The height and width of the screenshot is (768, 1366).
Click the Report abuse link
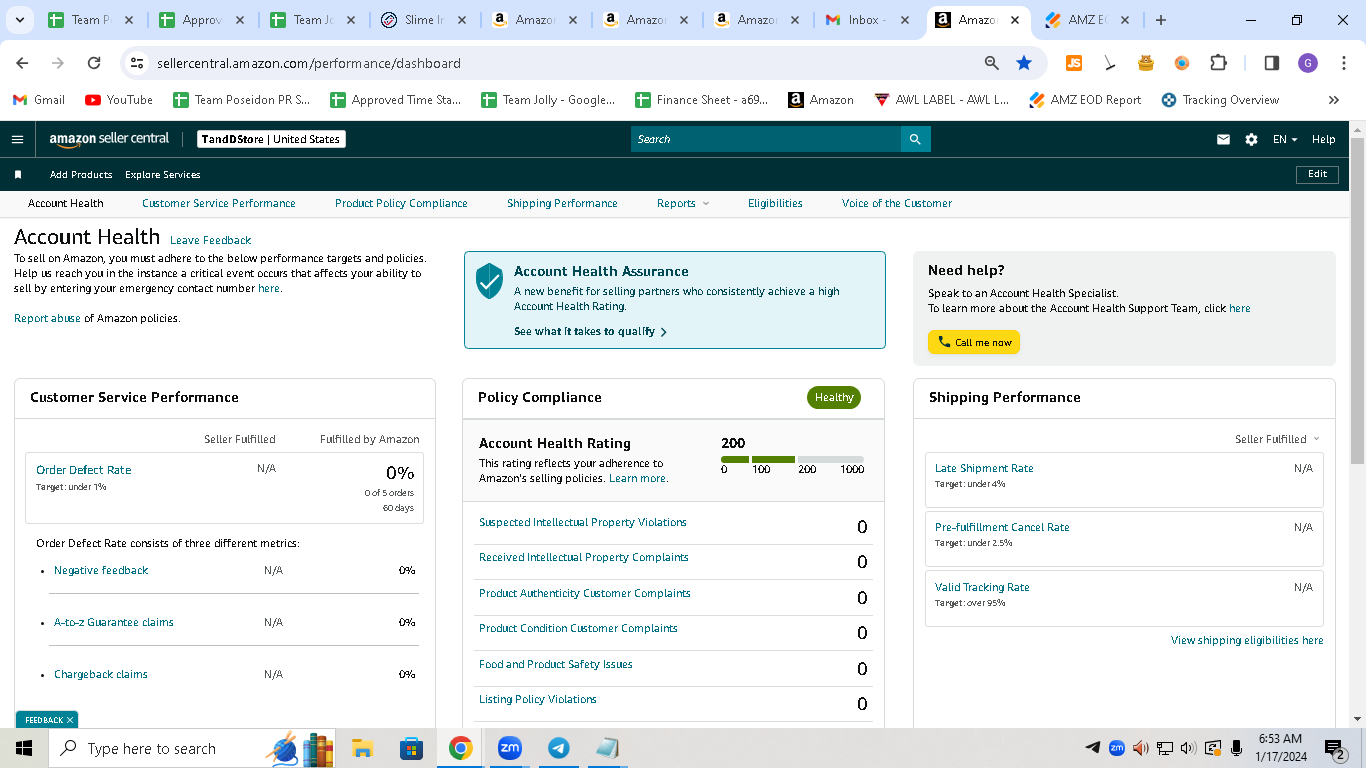click(x=47, y=318)
